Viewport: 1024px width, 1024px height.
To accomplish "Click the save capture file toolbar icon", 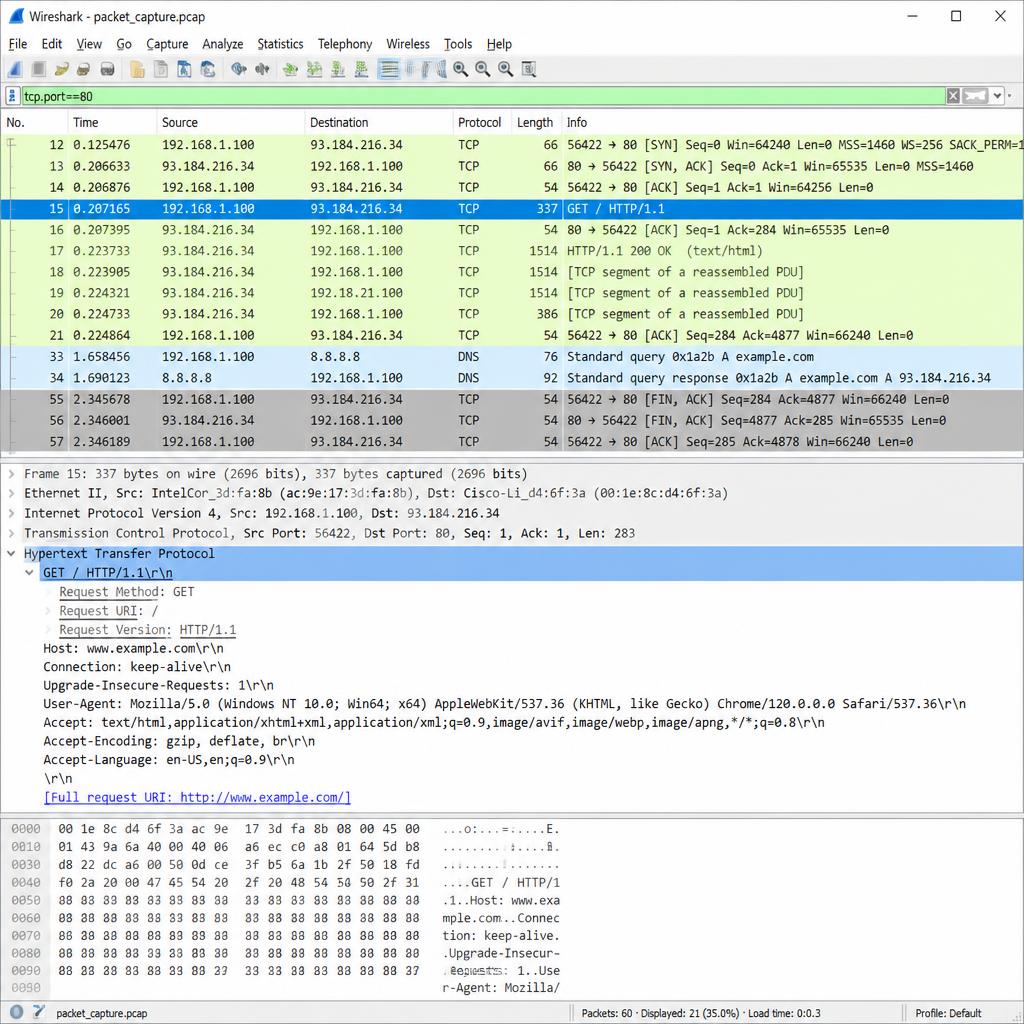I will [161, 69].
